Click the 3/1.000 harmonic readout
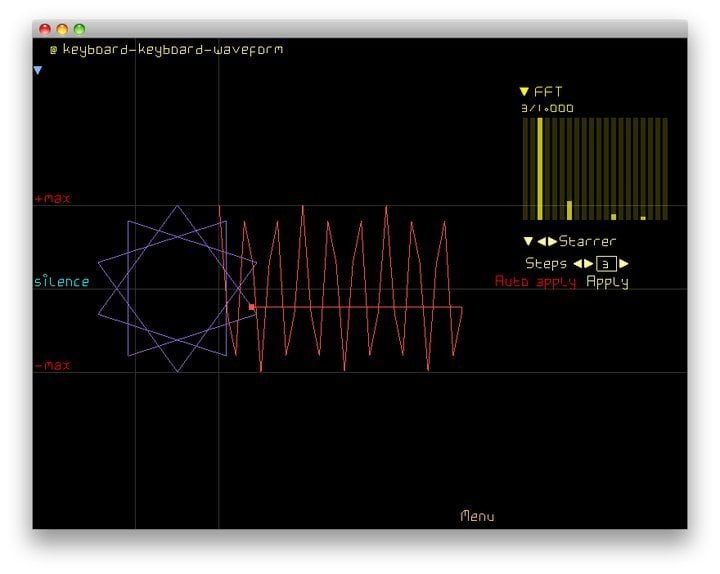The height and width of the screenshot is (574, 720). point(547,108)
